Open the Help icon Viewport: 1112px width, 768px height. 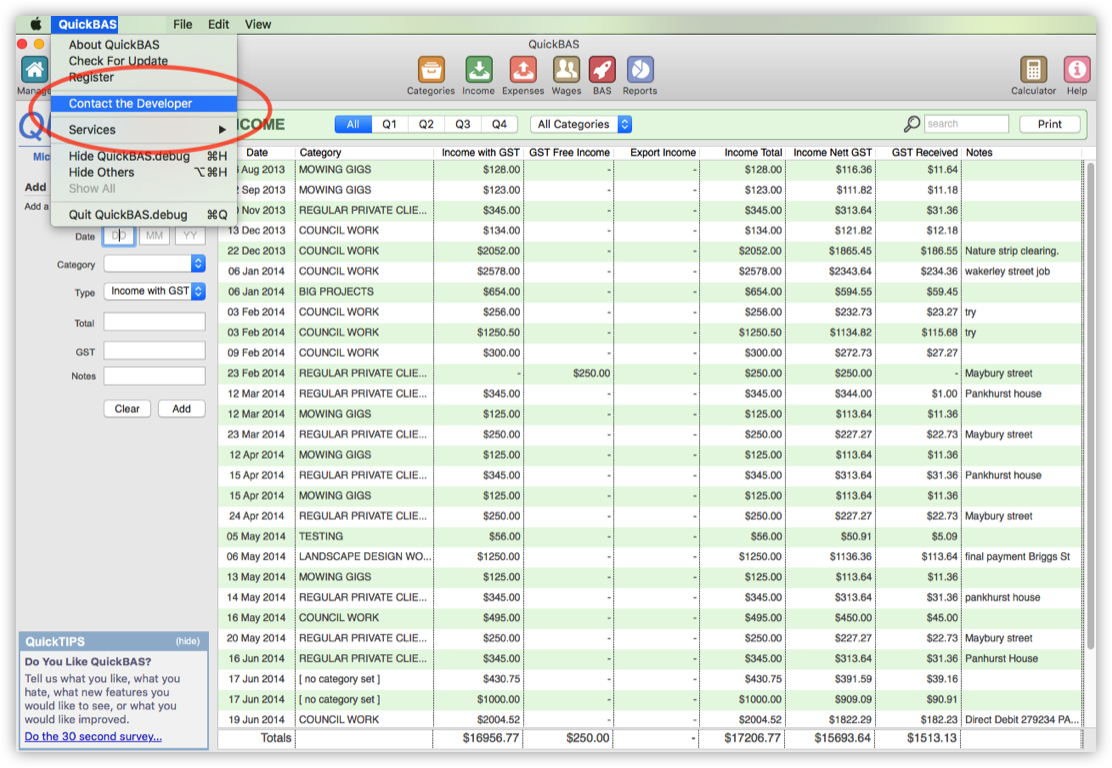1077,70
